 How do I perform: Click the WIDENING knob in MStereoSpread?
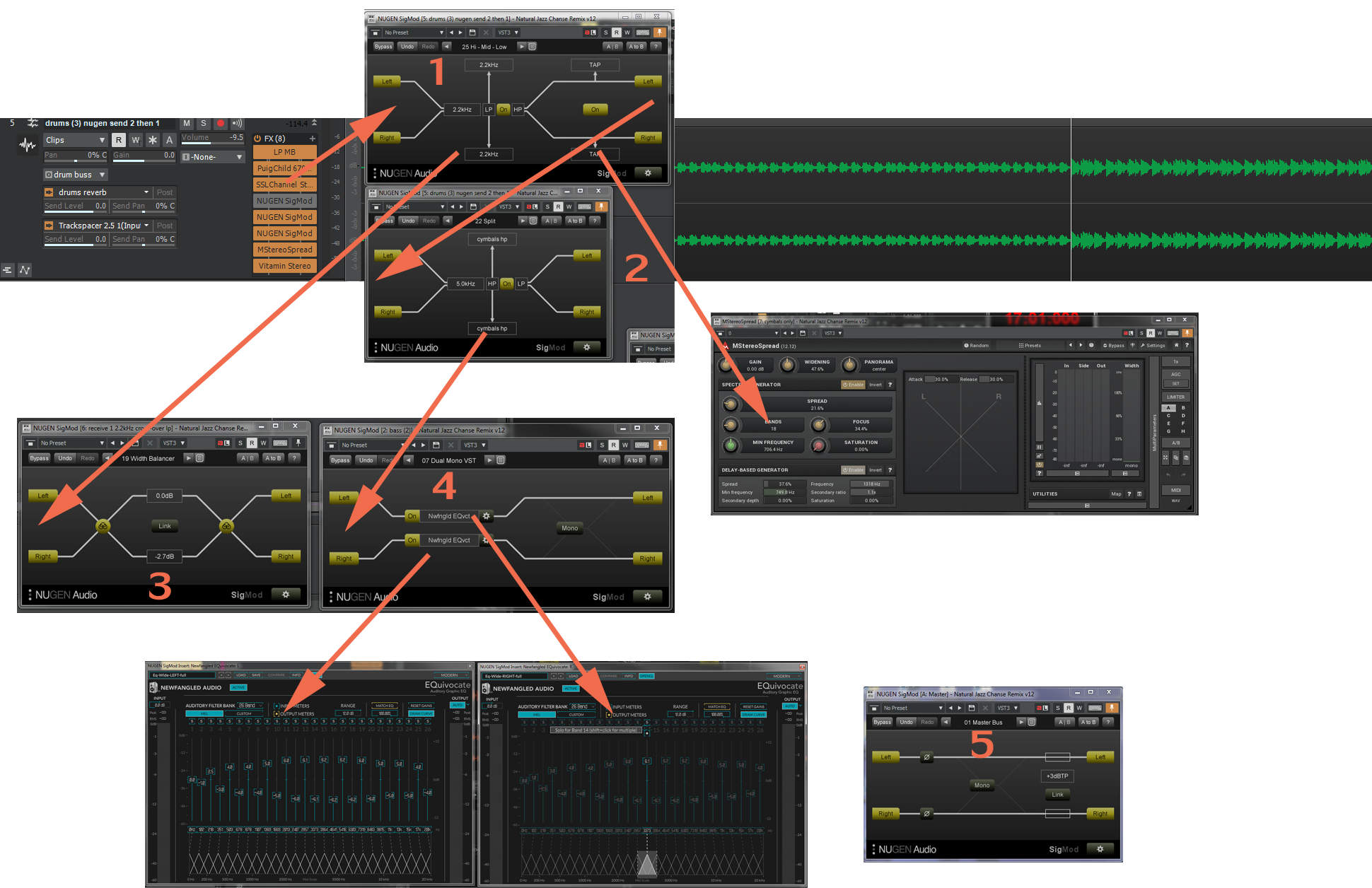pos(787,365)
